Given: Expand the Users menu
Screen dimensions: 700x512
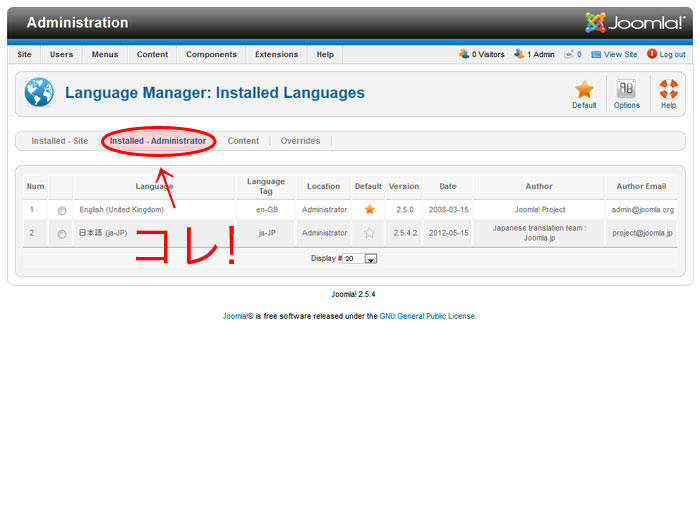Looking at the screenshot, I should [x=62, y=54].
